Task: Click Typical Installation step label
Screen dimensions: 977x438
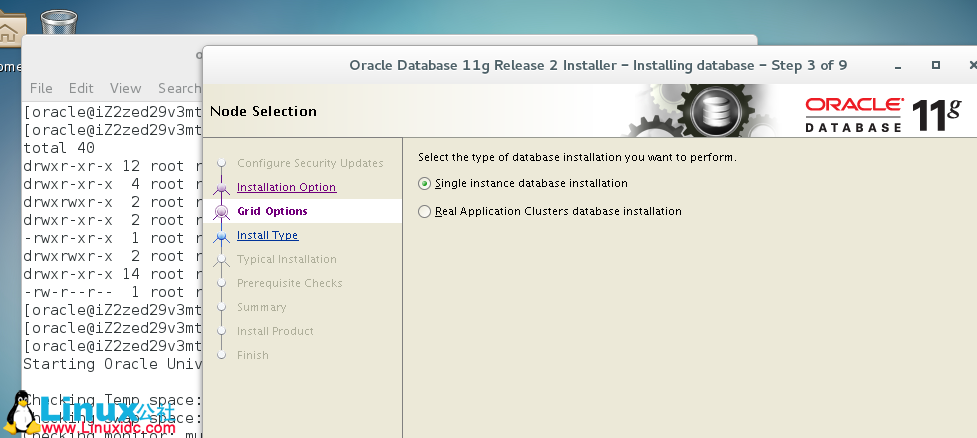Action: tap(287, 259)
